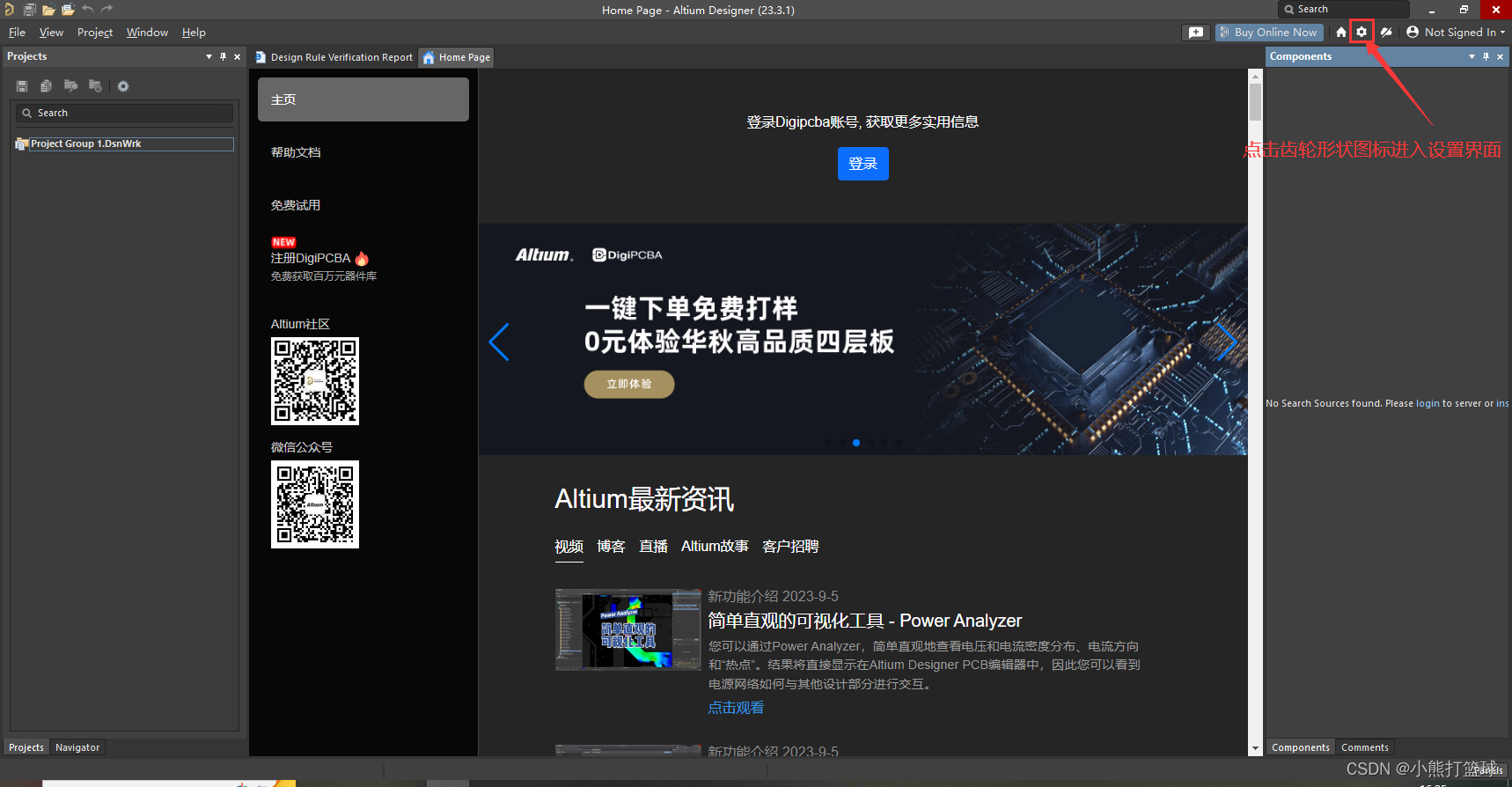Close the Components panel
This screenshot has height=787, width=1512.
point(1501,56)
